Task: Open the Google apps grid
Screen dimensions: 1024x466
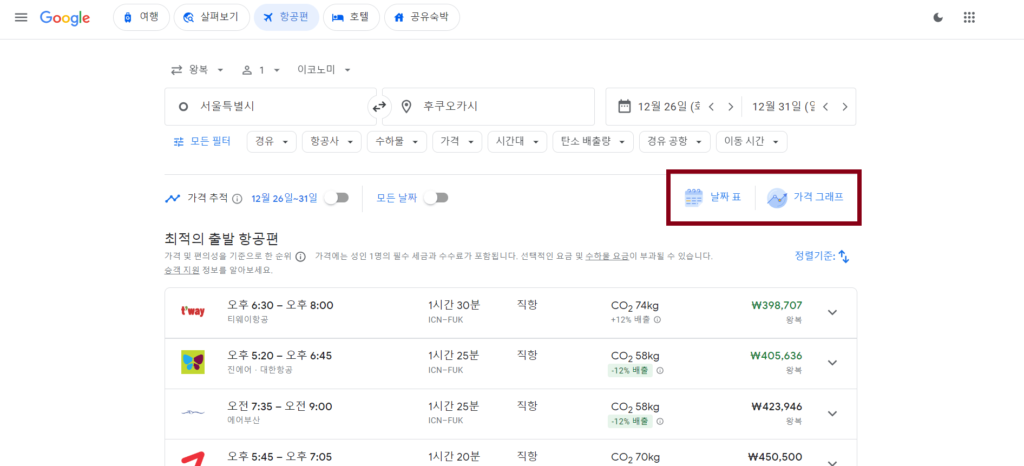Action: pos(969,18)
